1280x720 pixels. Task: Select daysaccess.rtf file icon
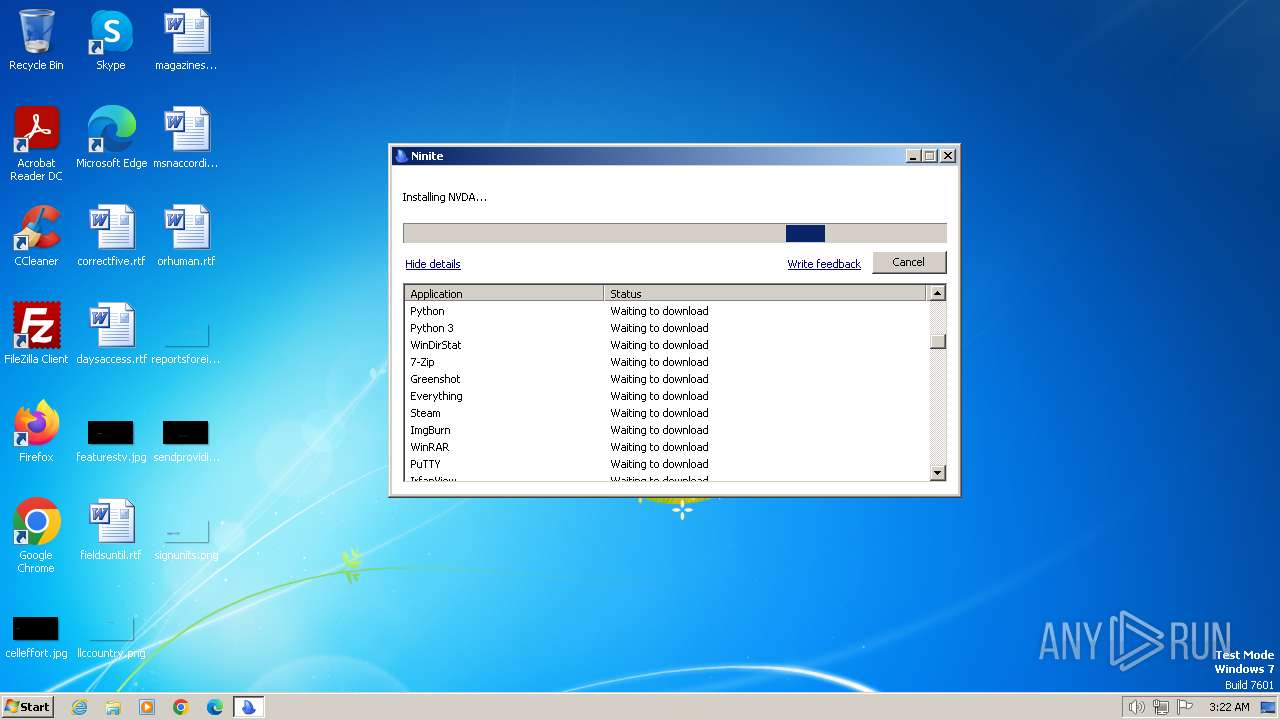[111, 334]
